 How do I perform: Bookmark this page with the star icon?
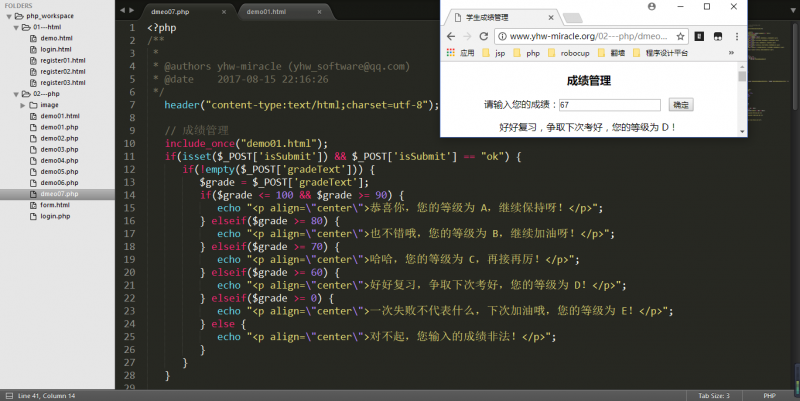click(x=680, y=36)
